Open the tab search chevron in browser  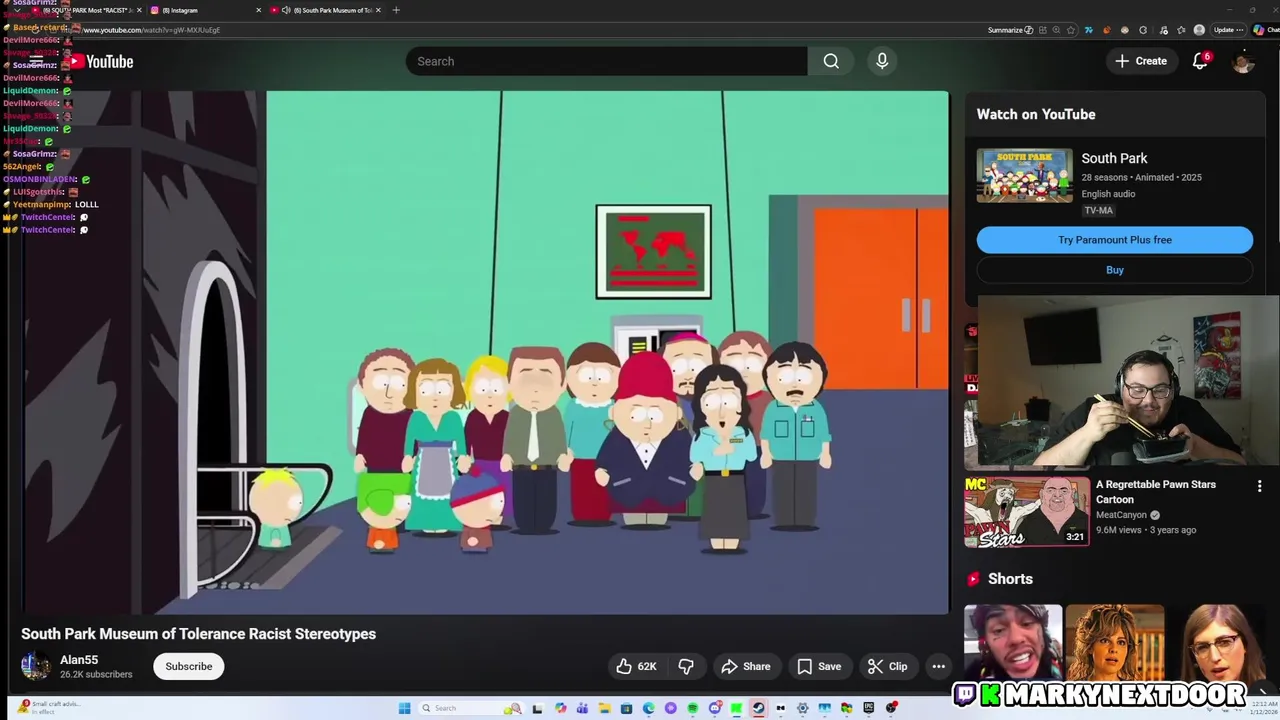(17, 10)
